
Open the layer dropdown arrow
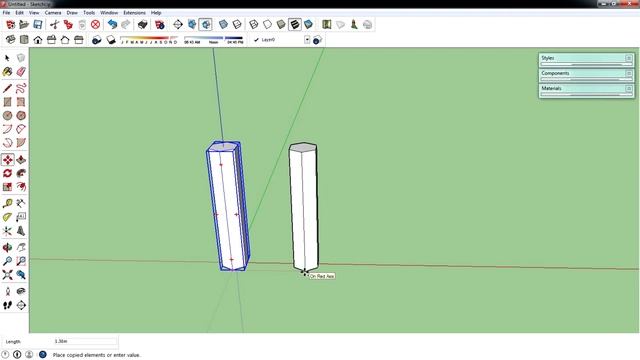coord(307,40)
